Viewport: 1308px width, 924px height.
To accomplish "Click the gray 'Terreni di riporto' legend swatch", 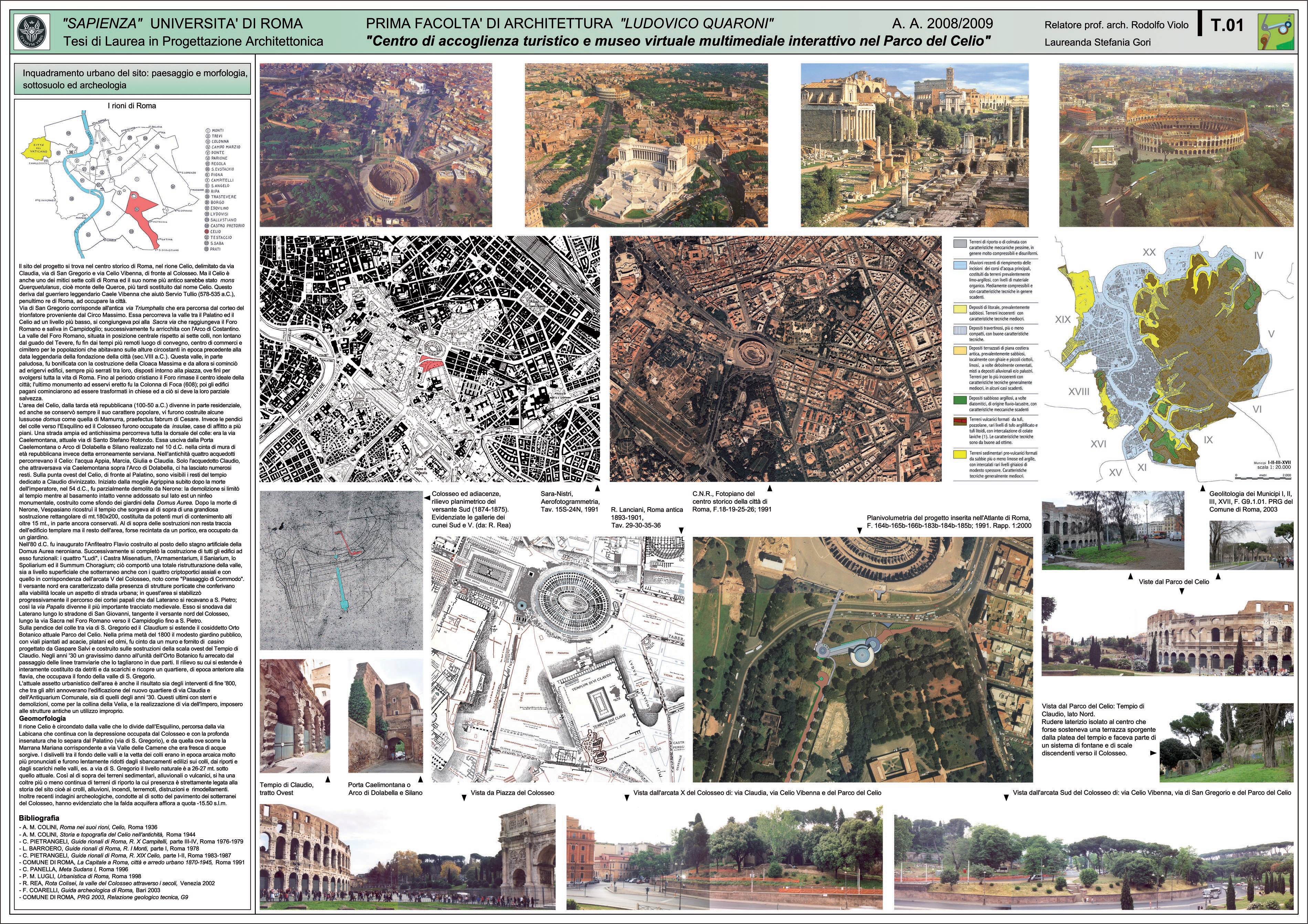I will 960,244.
